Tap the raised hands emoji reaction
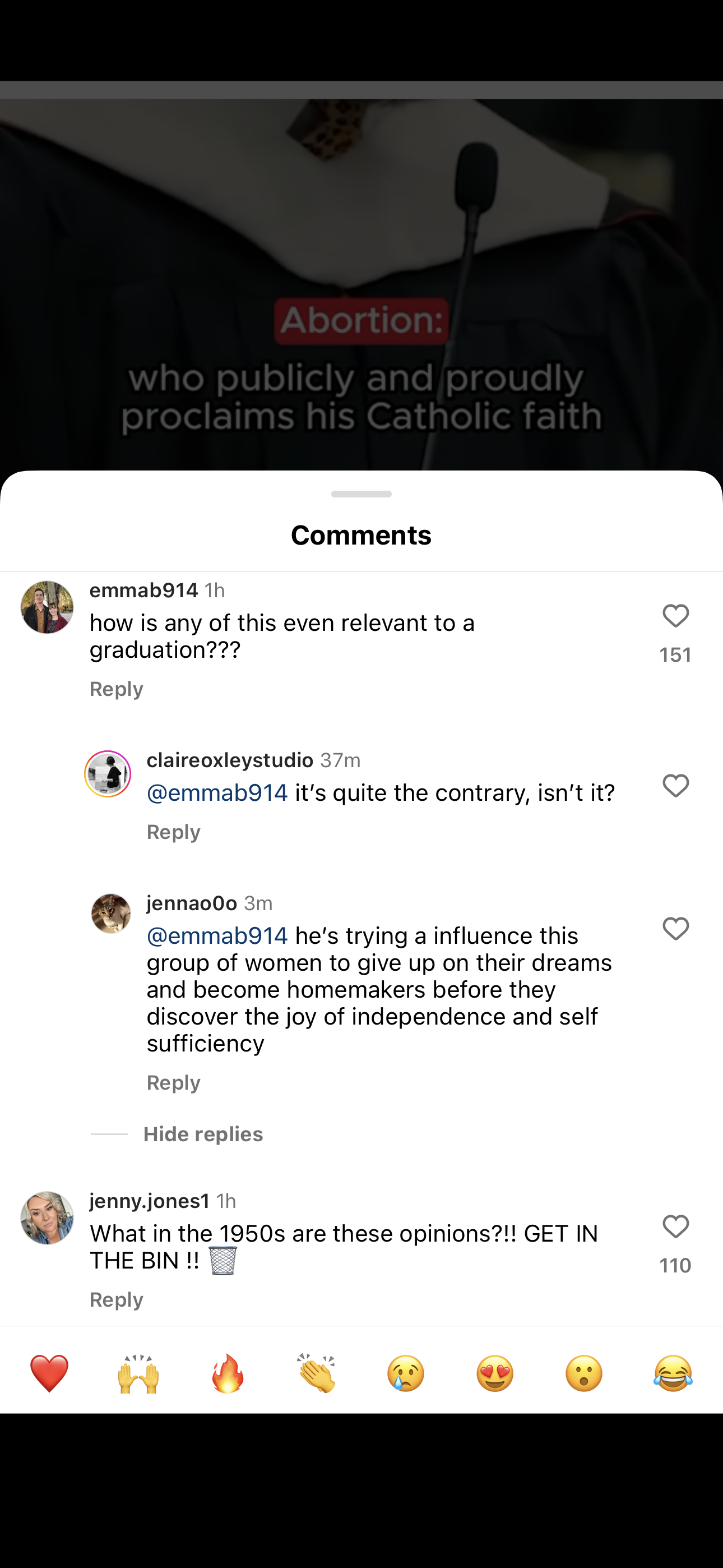 pyautogui.click(x=138, y=1373)
